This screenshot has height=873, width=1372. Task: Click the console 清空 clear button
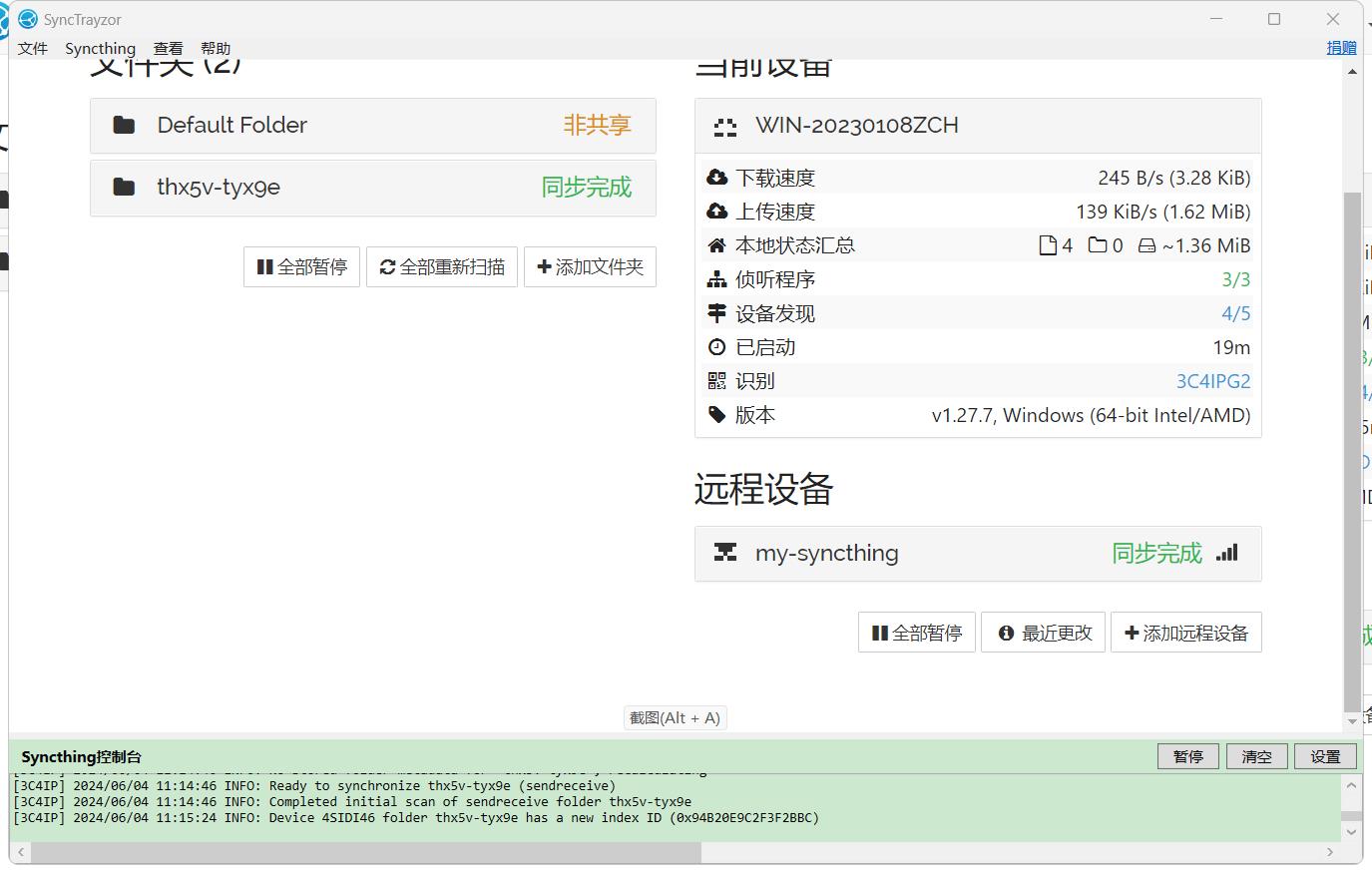tap(1257, 756)
